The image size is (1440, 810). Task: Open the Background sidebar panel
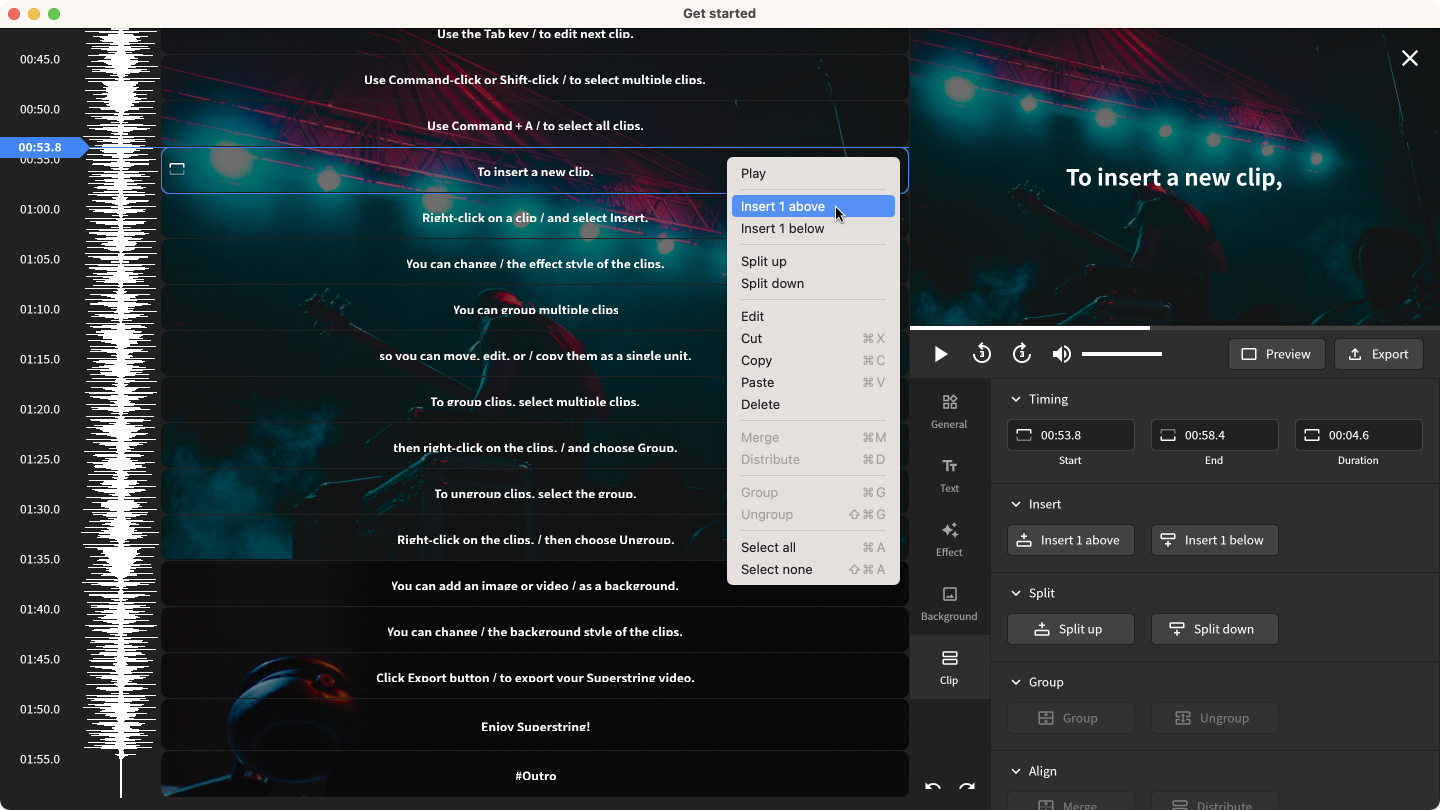(x=949, y=602)
